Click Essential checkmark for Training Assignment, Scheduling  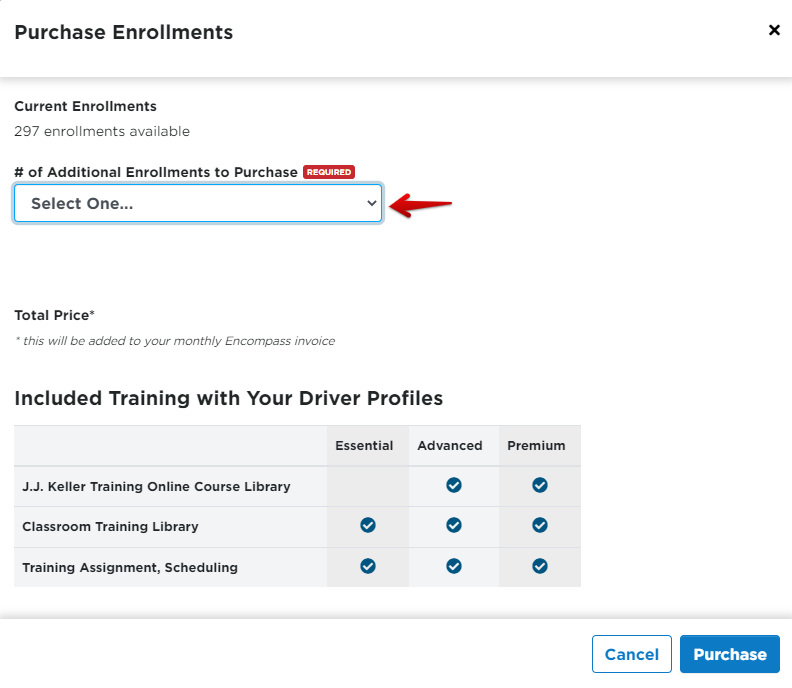pos(368,566)
